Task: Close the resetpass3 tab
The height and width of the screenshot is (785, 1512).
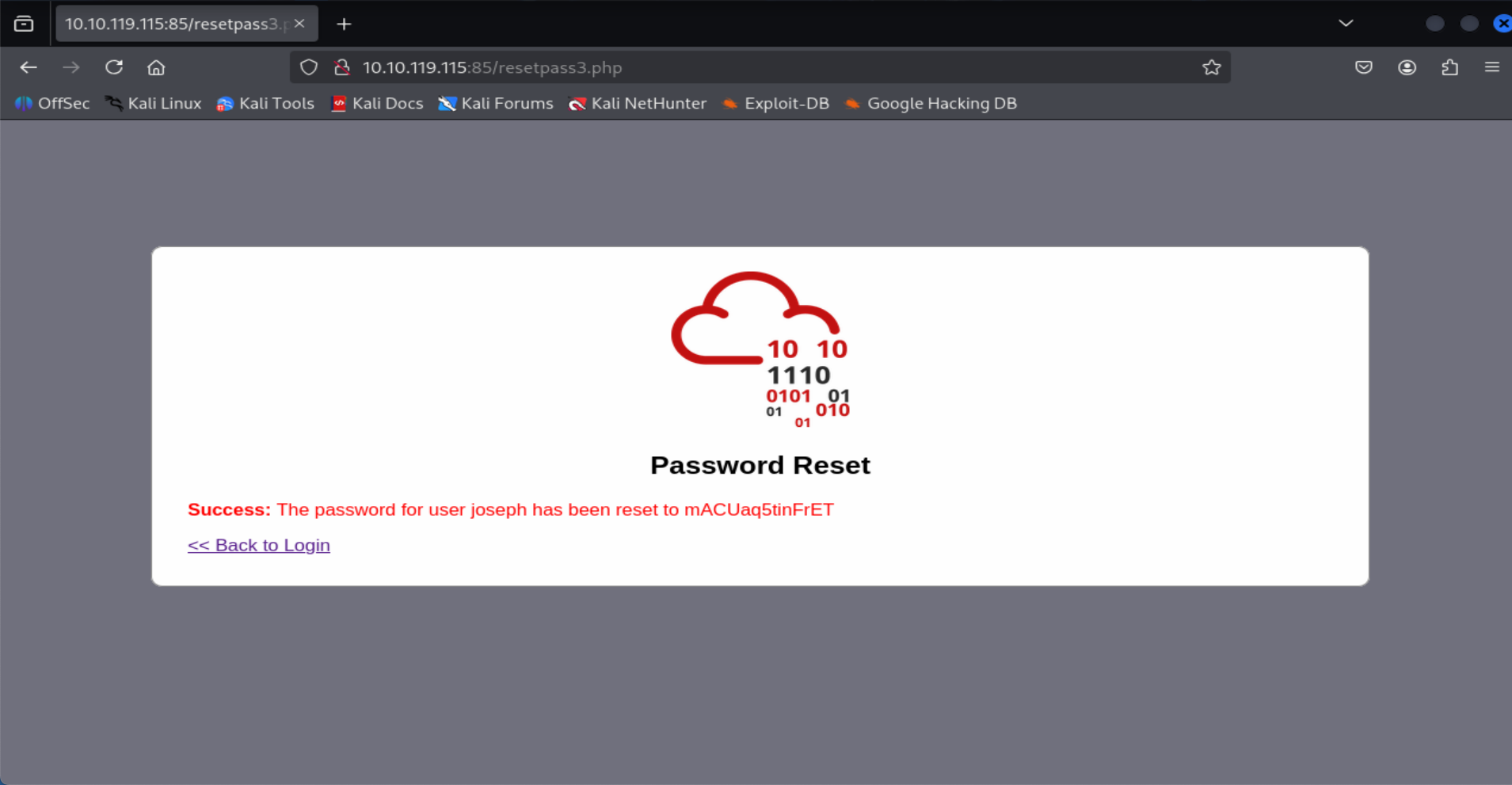Action: 299,24
